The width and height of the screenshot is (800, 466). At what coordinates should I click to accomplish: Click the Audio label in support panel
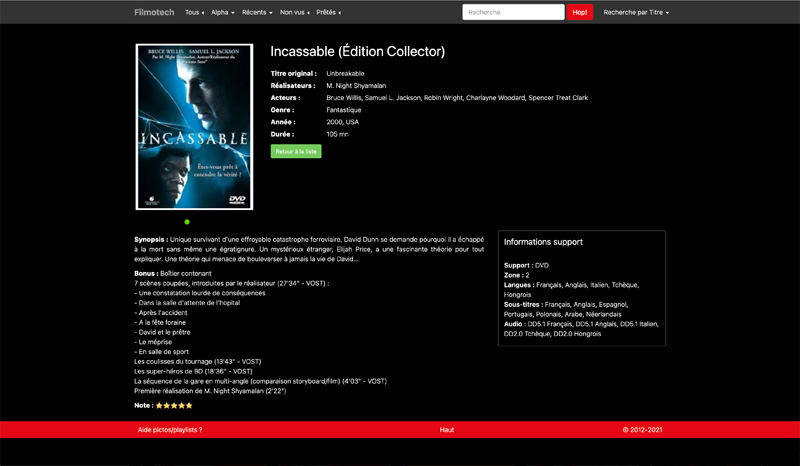(515, 324)
